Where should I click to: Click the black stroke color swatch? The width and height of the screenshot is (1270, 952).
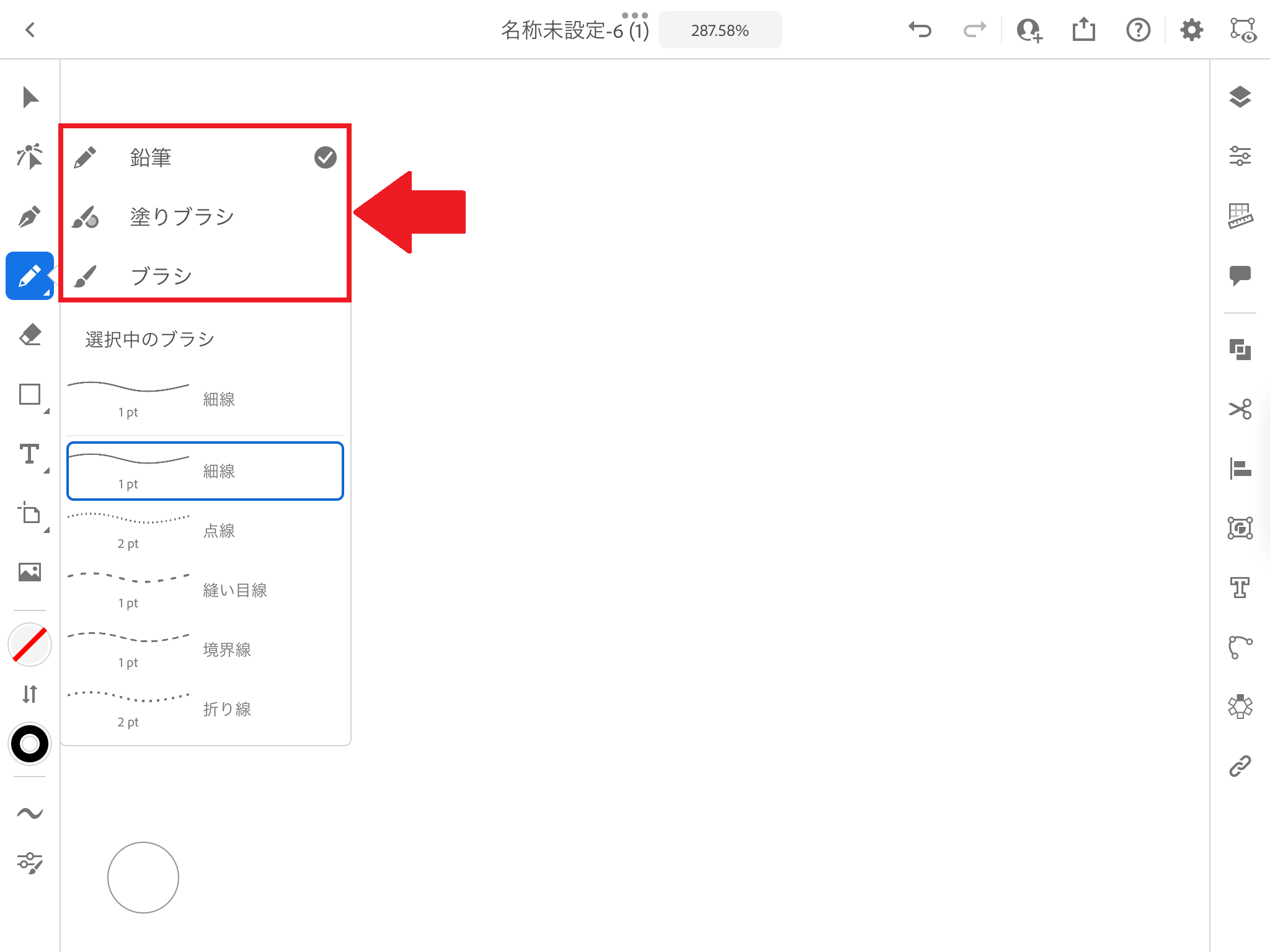pyautogui.click(x=30, y=744)
